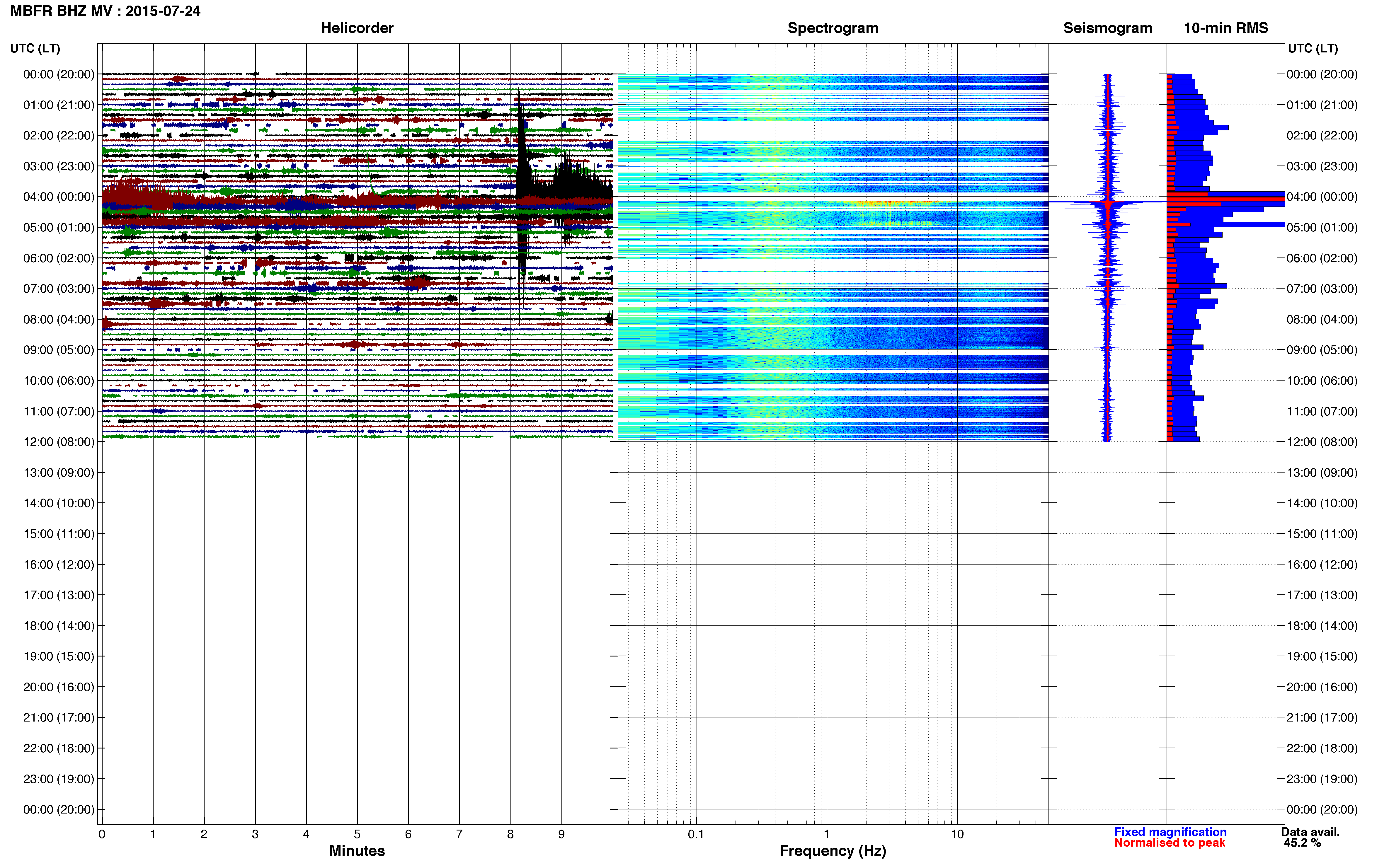This screenshot has width=1389, height=868.
Task: Click the '8' minute tick label
Action: [510, 834]
